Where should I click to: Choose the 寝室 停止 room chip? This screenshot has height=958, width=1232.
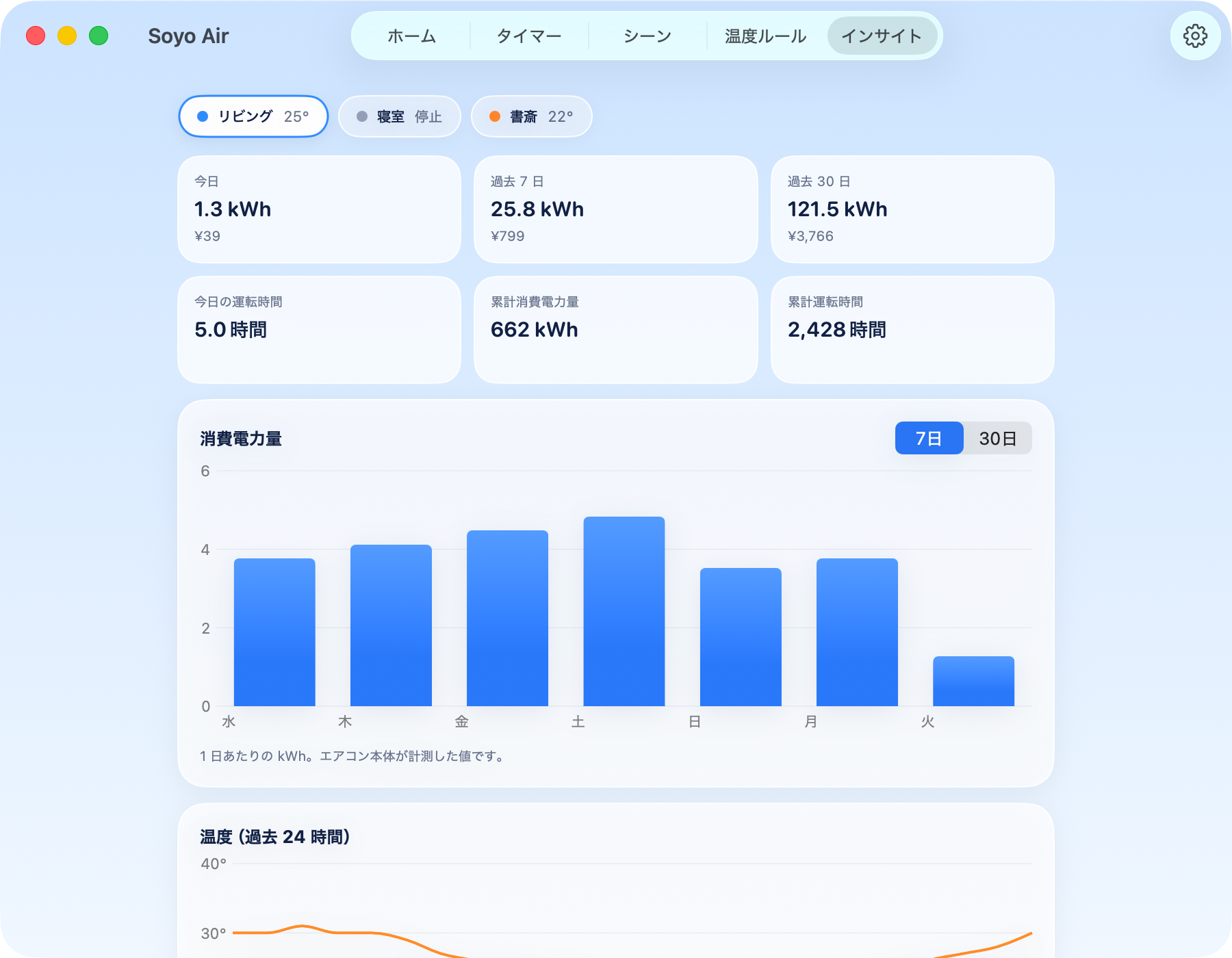point(400,116)
